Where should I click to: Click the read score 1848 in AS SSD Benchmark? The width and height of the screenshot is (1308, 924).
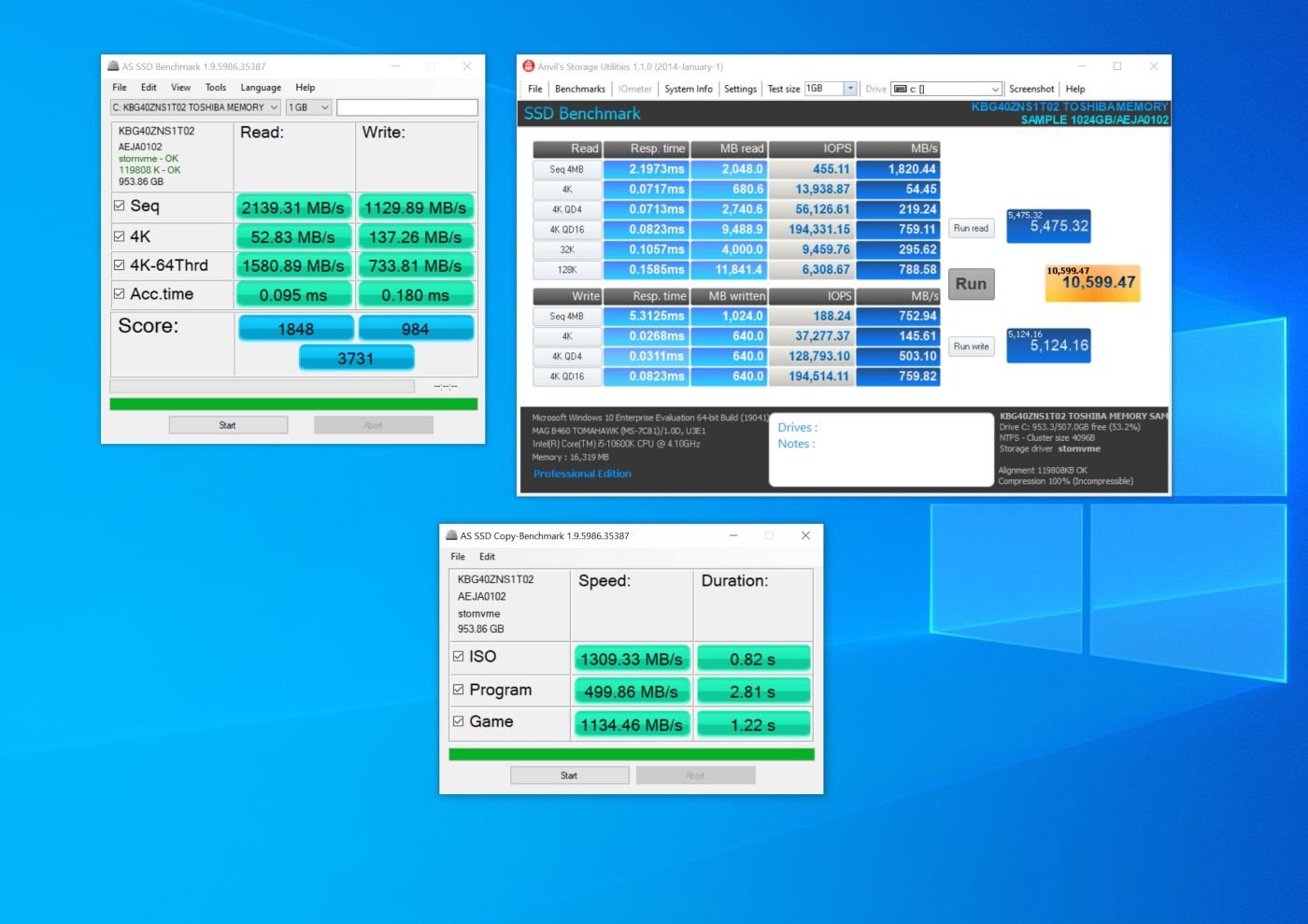click(x=296, y=328)
